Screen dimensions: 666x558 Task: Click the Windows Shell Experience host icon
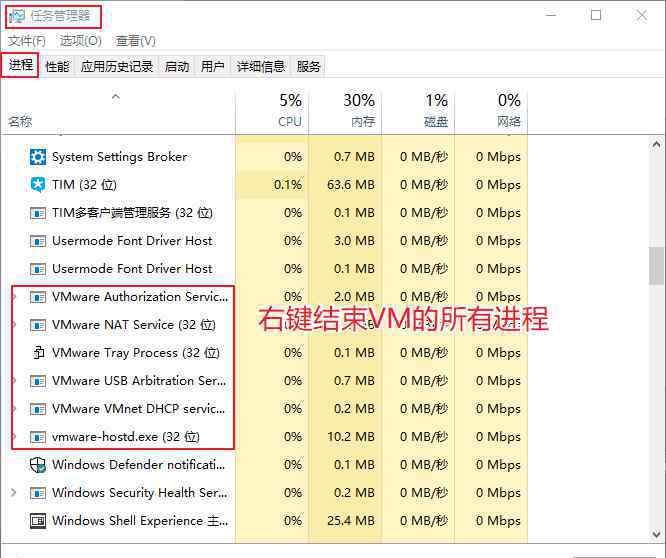pos(38,521)
